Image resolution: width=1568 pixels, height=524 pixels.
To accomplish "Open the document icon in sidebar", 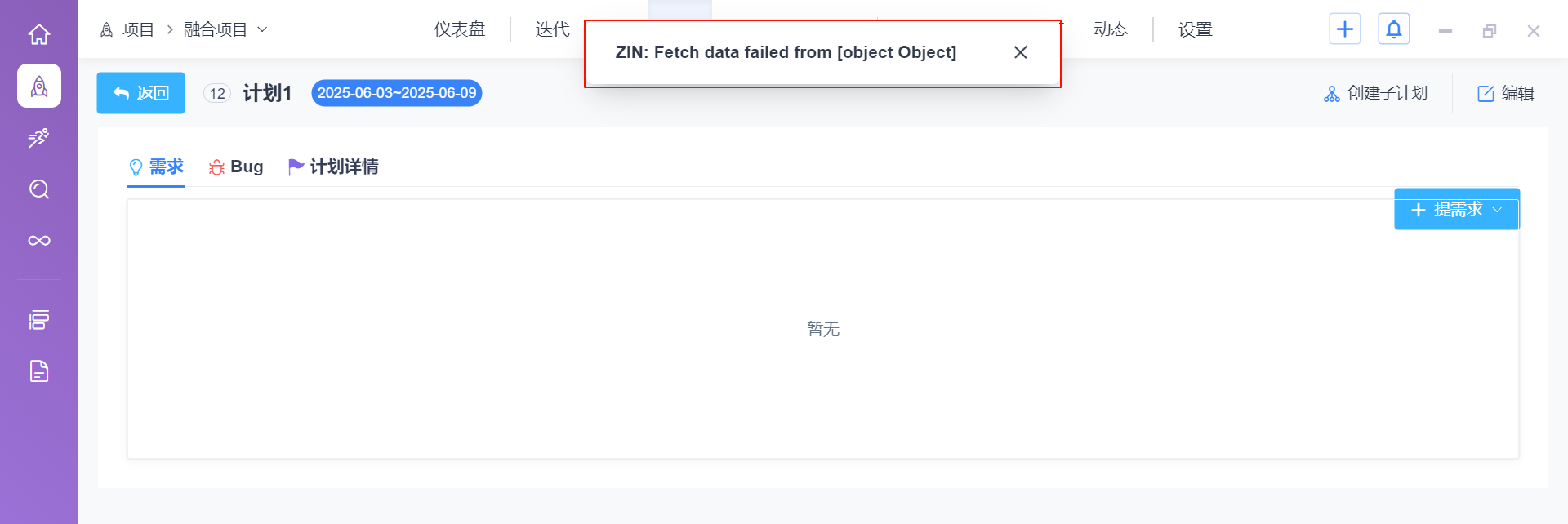I will click(x=39, y=371).
